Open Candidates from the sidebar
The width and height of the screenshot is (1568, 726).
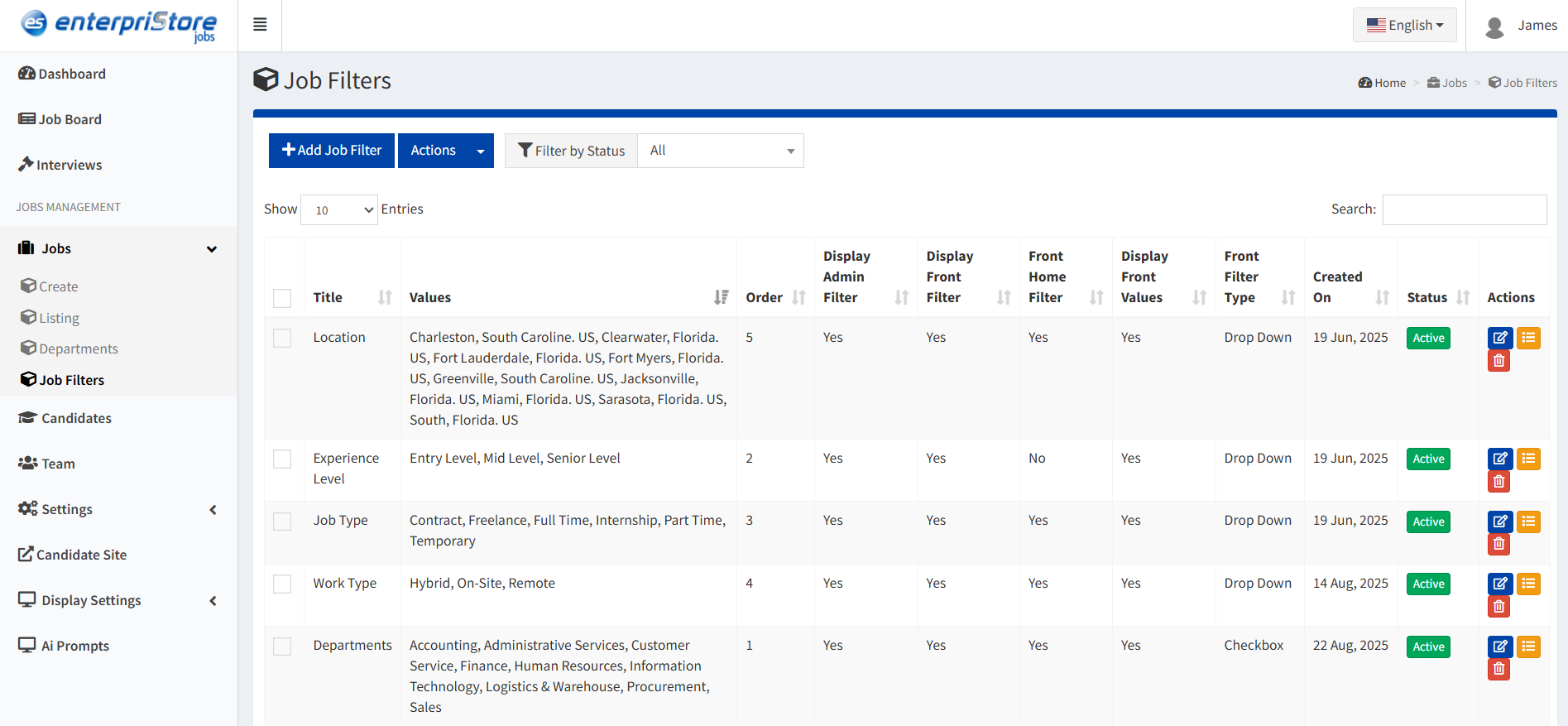point(76,418)
